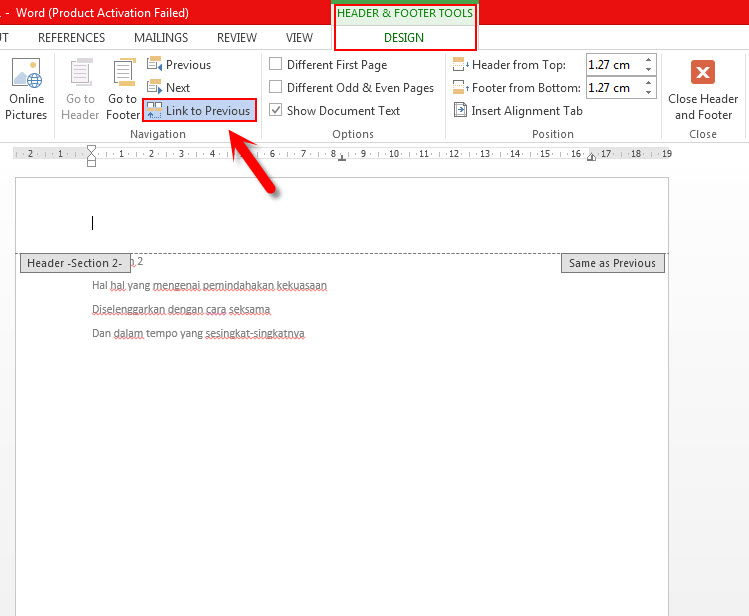Click the line 'Diselenggarkan dengan cara seksama'

(x=181, y=309)
